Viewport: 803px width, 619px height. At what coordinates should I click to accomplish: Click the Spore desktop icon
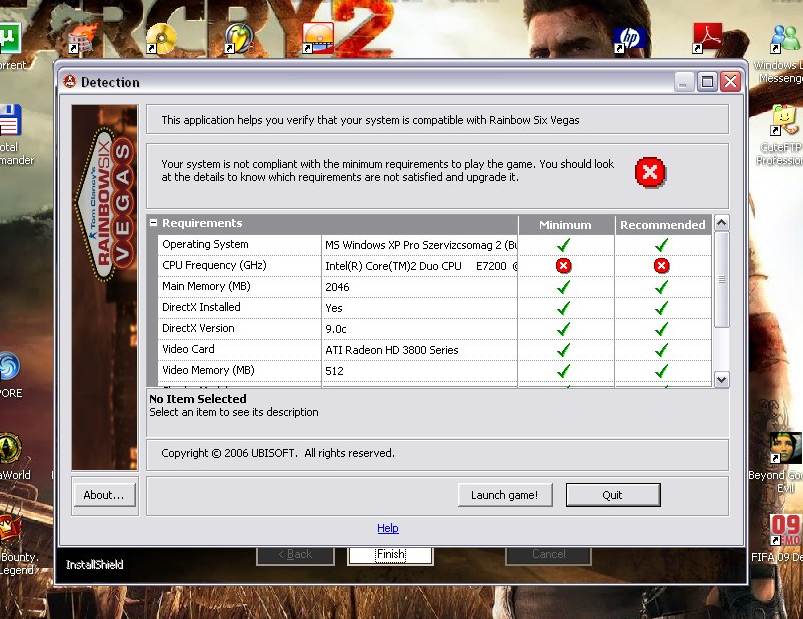pos(8,368)
